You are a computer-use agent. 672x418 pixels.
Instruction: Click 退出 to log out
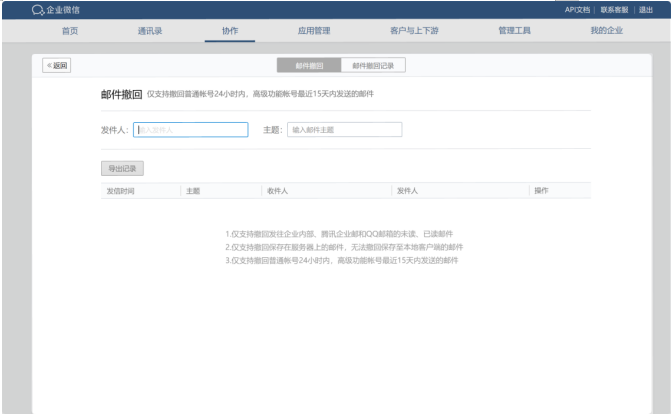click(x=646, y=9)
